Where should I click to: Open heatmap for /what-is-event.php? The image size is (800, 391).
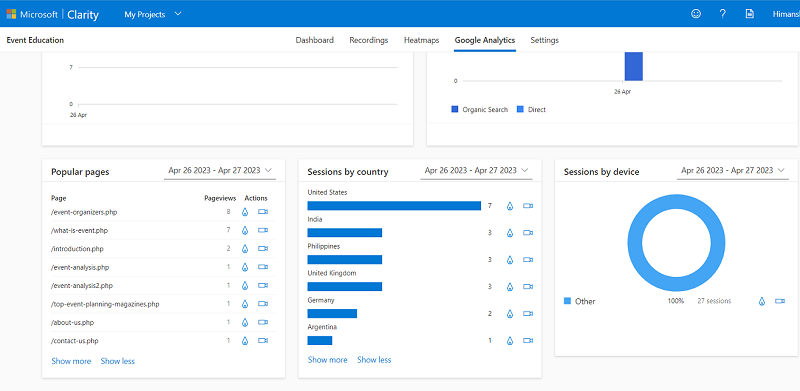(245, 230)
